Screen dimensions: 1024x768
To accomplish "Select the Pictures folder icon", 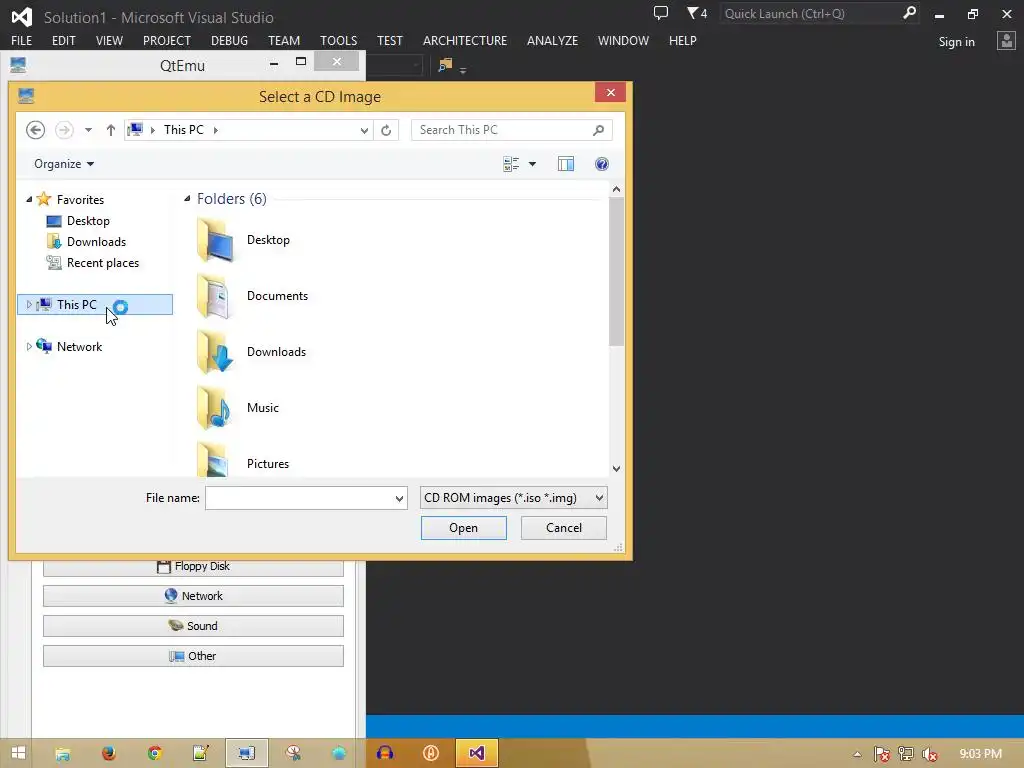I will click(x=216, y=460).
